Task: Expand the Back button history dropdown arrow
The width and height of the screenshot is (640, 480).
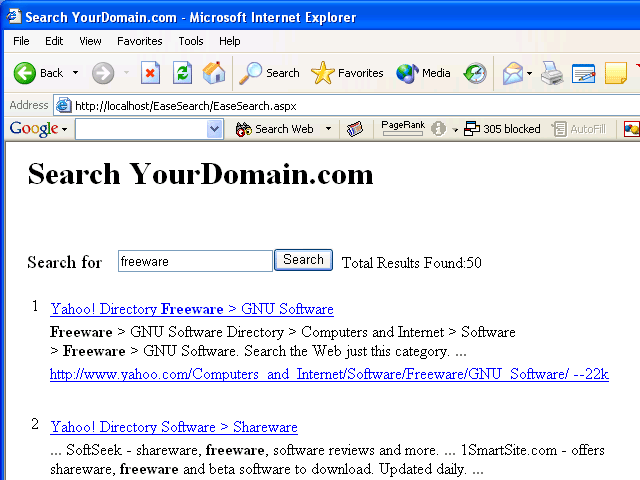Action: click(75, 73)
